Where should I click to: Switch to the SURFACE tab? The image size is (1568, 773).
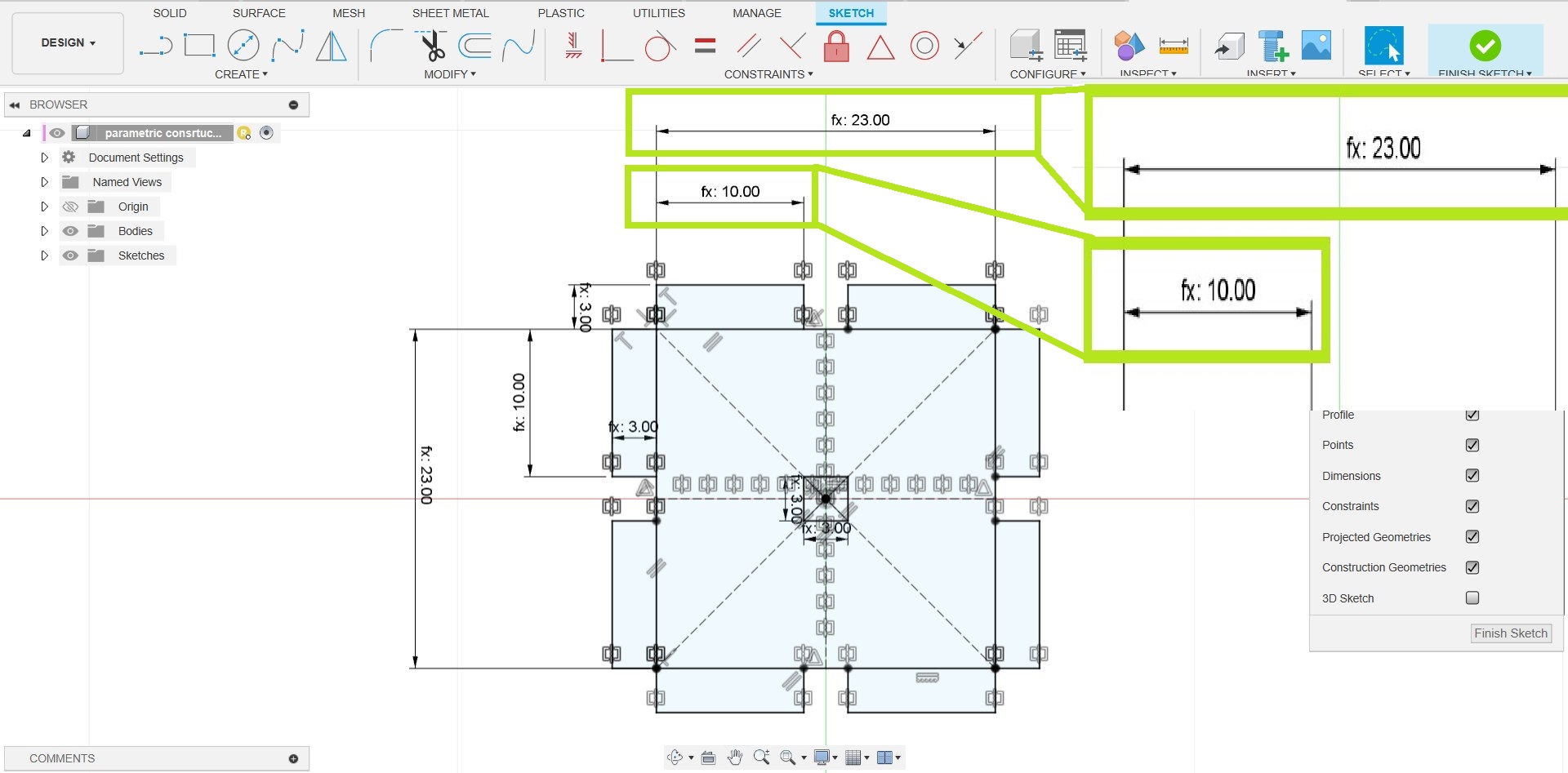click(259, 13)
